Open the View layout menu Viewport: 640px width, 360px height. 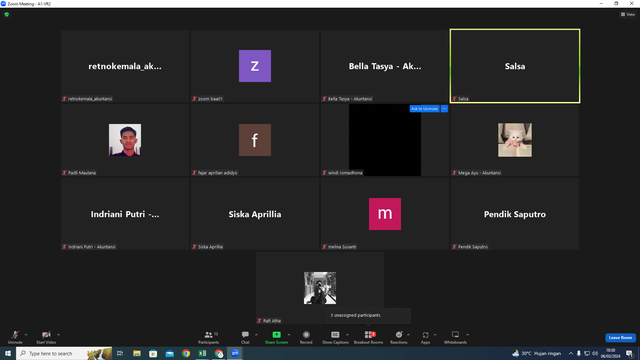point(628,14)
